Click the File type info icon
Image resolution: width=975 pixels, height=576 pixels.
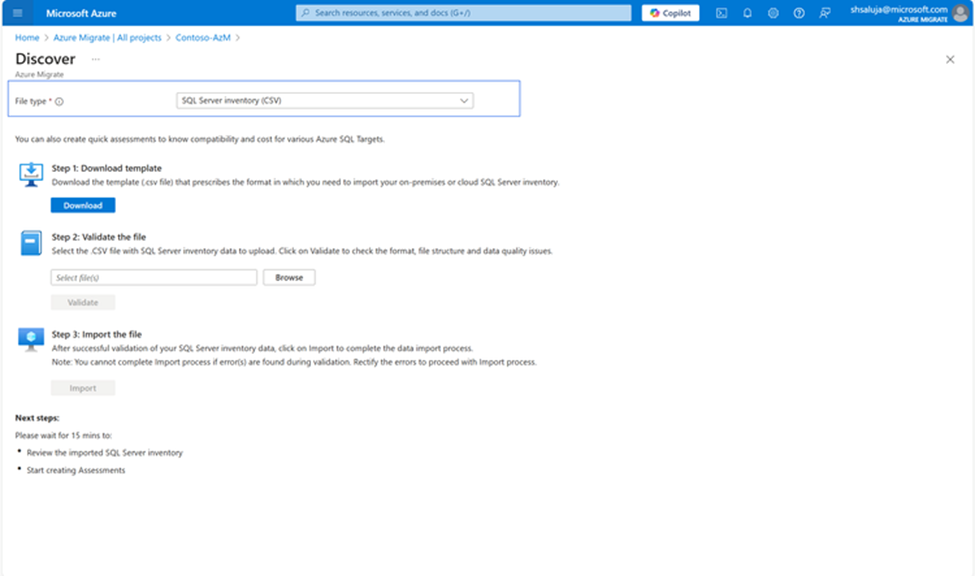click(x=59, y=101)
